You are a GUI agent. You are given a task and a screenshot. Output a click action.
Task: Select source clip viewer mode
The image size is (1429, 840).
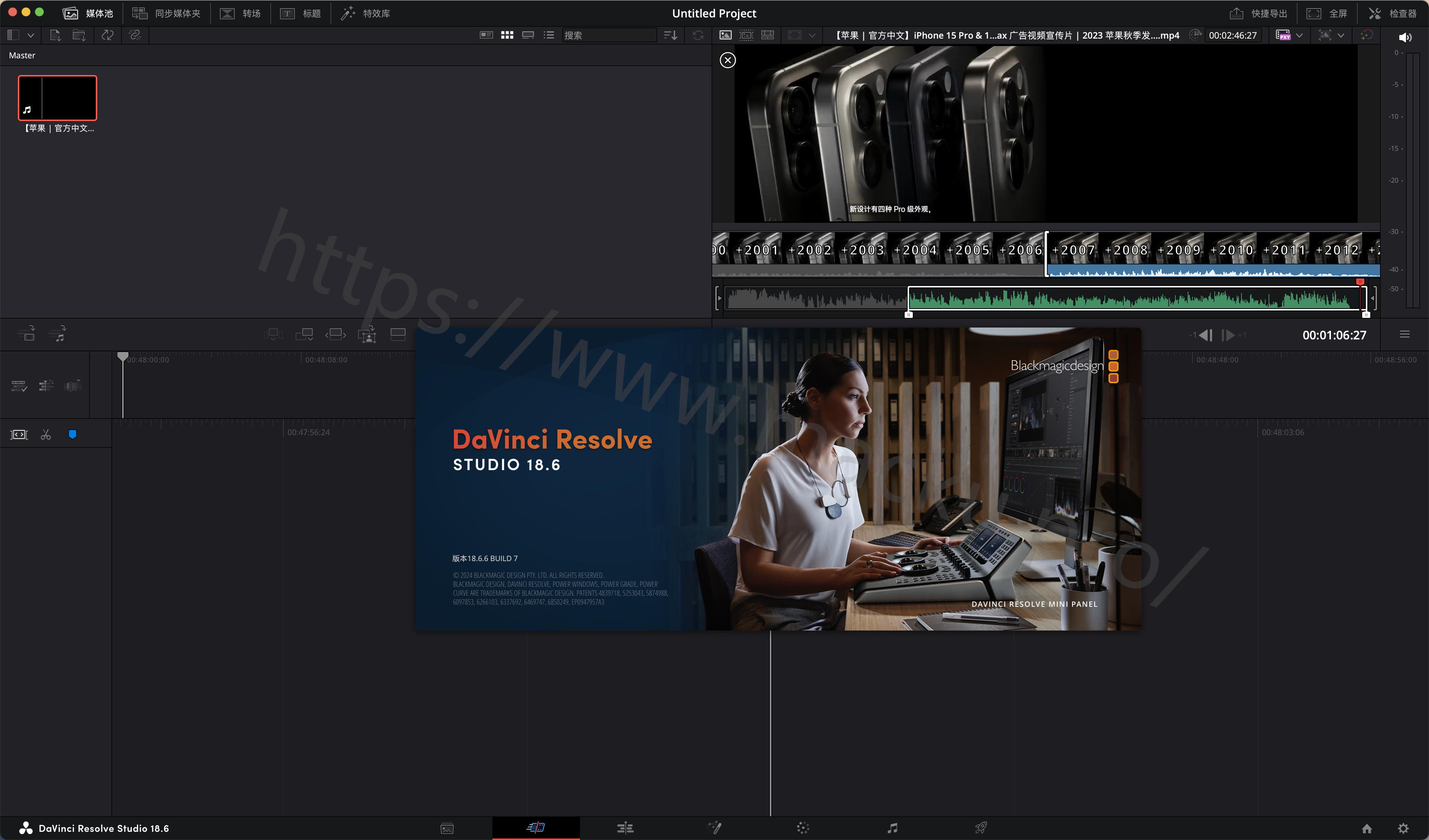coord(725,35)
